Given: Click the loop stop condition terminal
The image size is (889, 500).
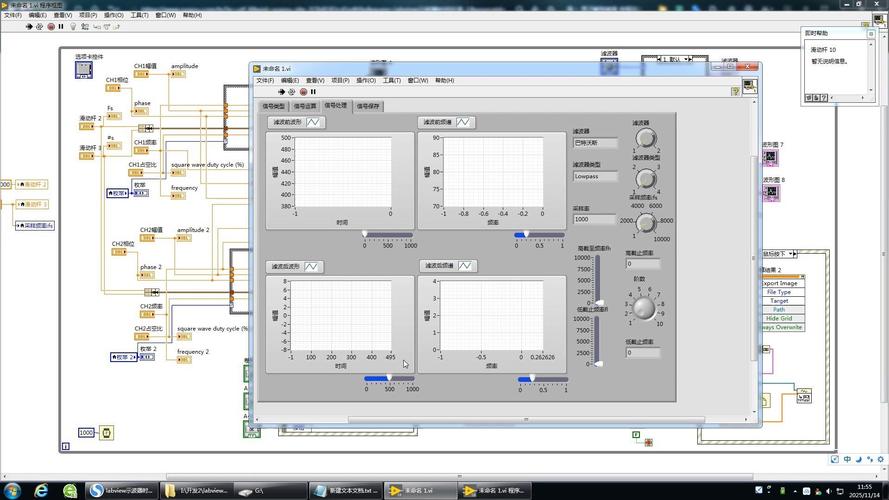Looking at the screenshot, I should (649, 442).
